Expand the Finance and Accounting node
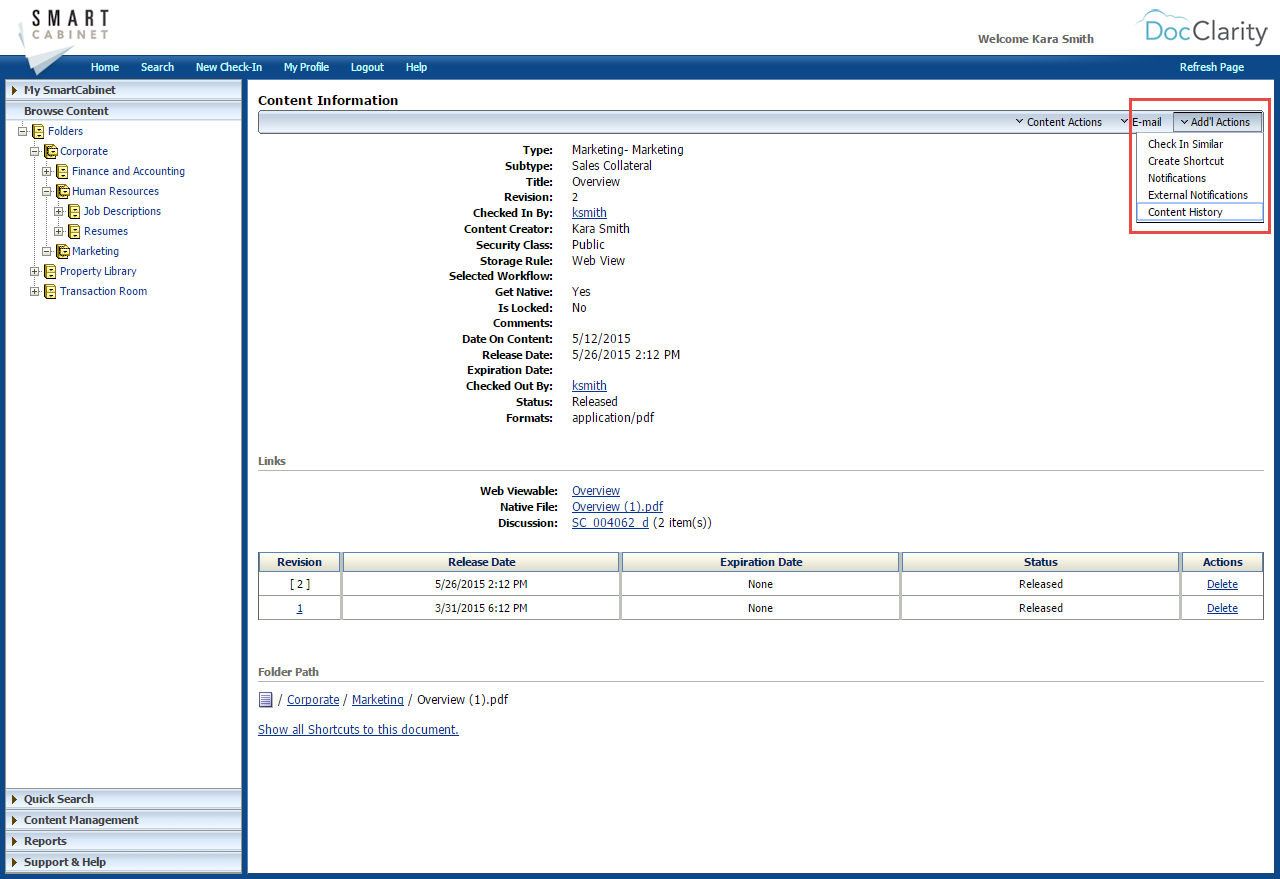 click(45, 171)
